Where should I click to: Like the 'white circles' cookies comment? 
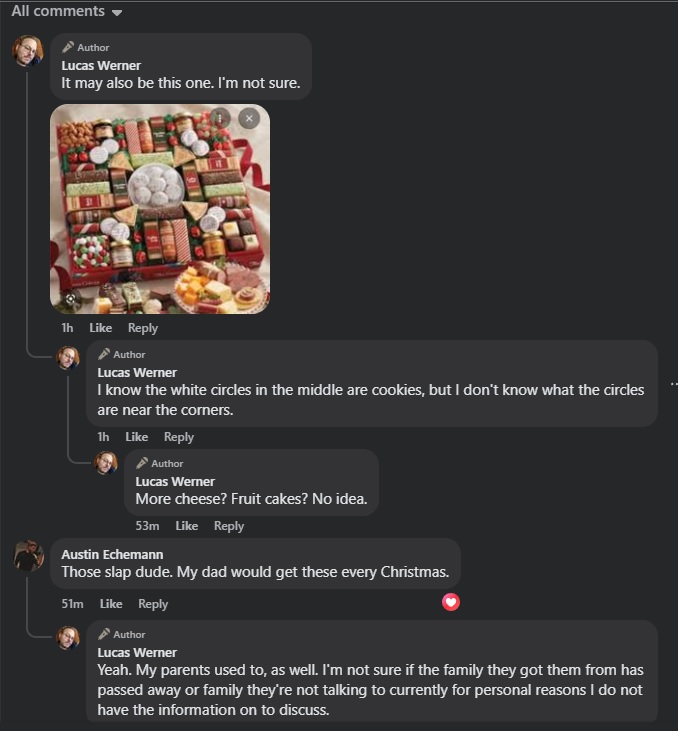[x=137, y=437]
